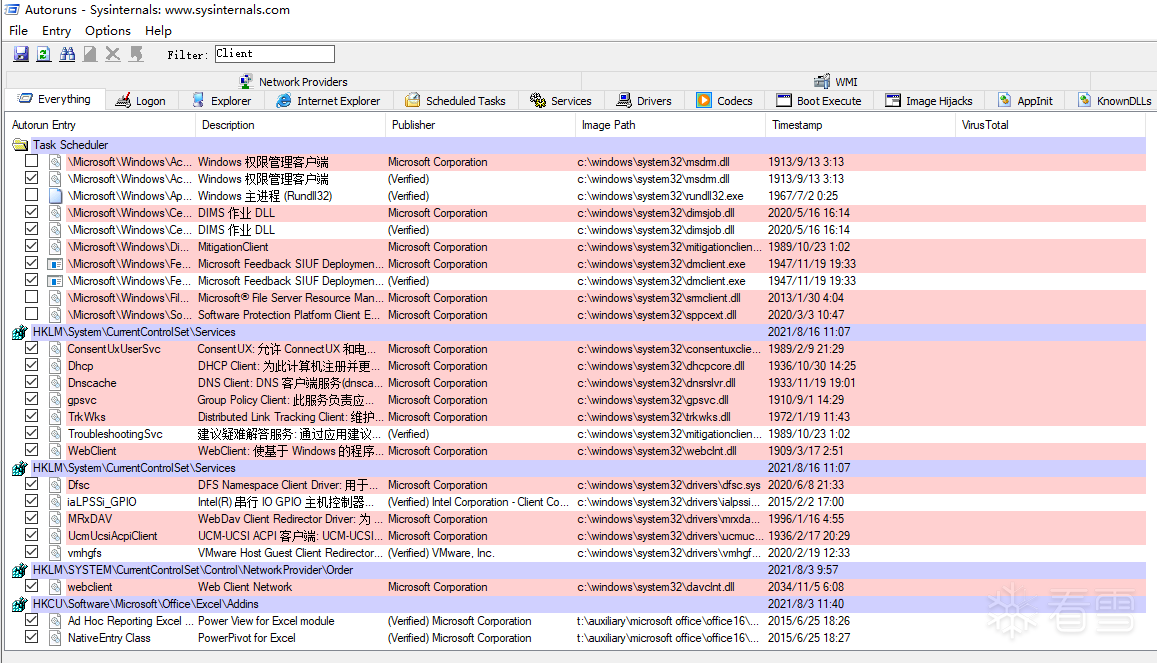Image resolution: width=1157 pixels, height=663 pixels.
Task: Open the Internet Explorer tab
Action: click(328, 101)
